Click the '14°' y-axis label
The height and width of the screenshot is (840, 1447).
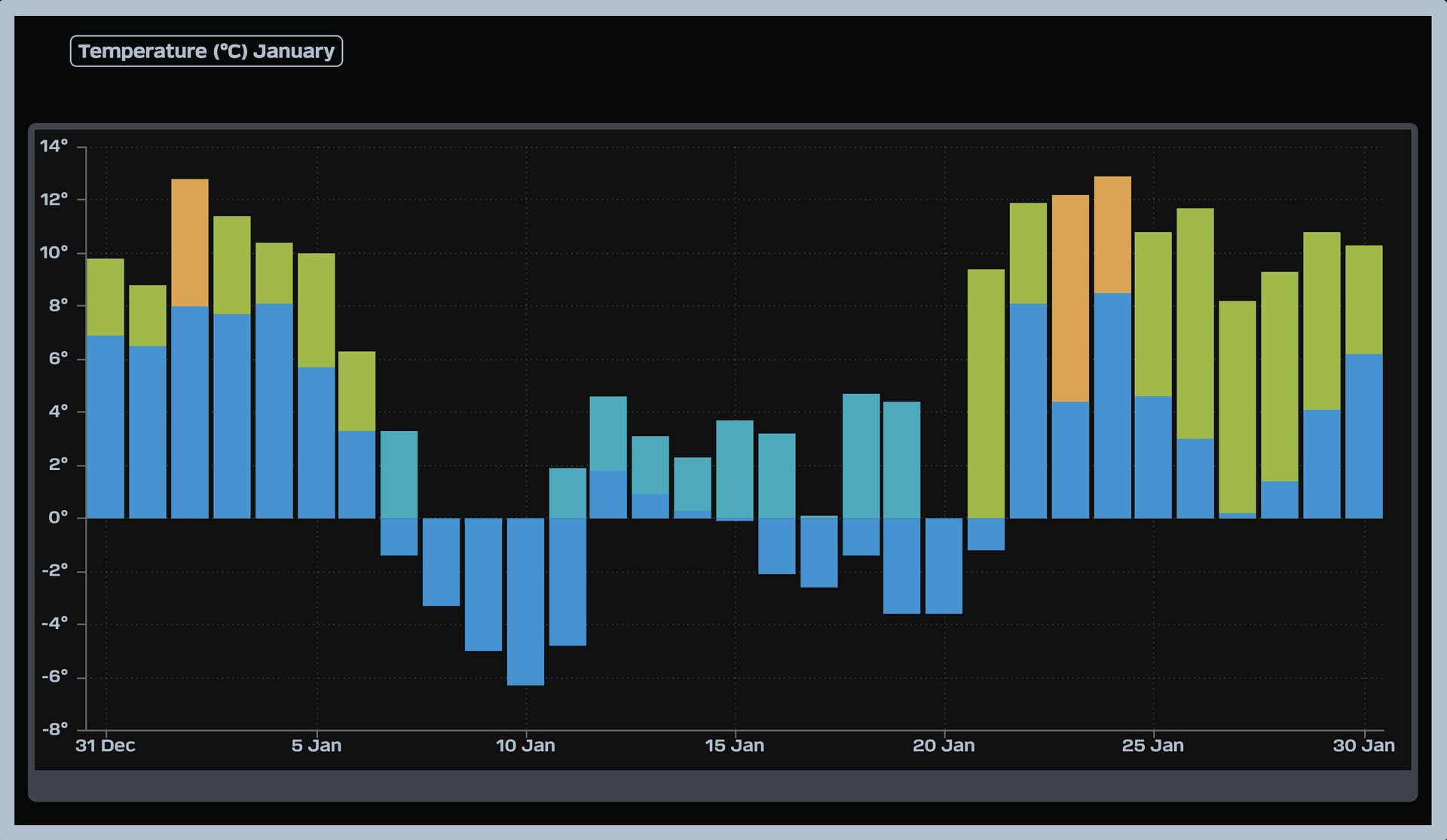click(54, 145)
